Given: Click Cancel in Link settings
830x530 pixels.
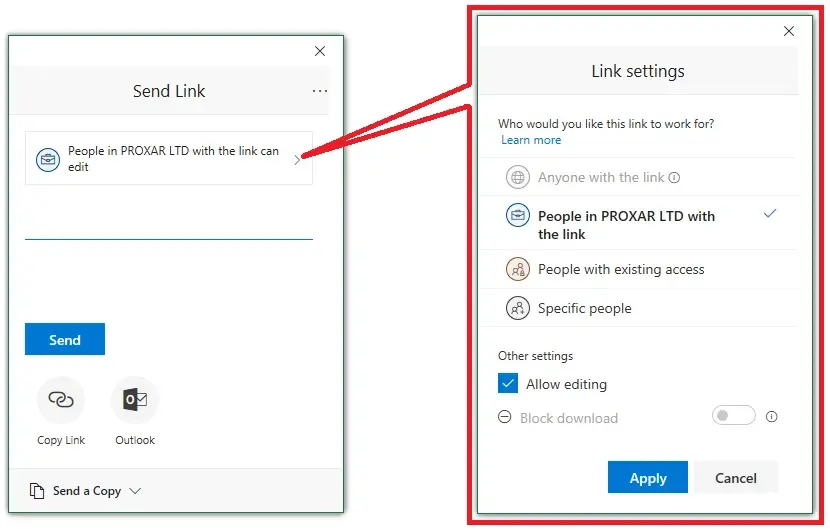Looking at the screenshot, I should tap(735, 477).
